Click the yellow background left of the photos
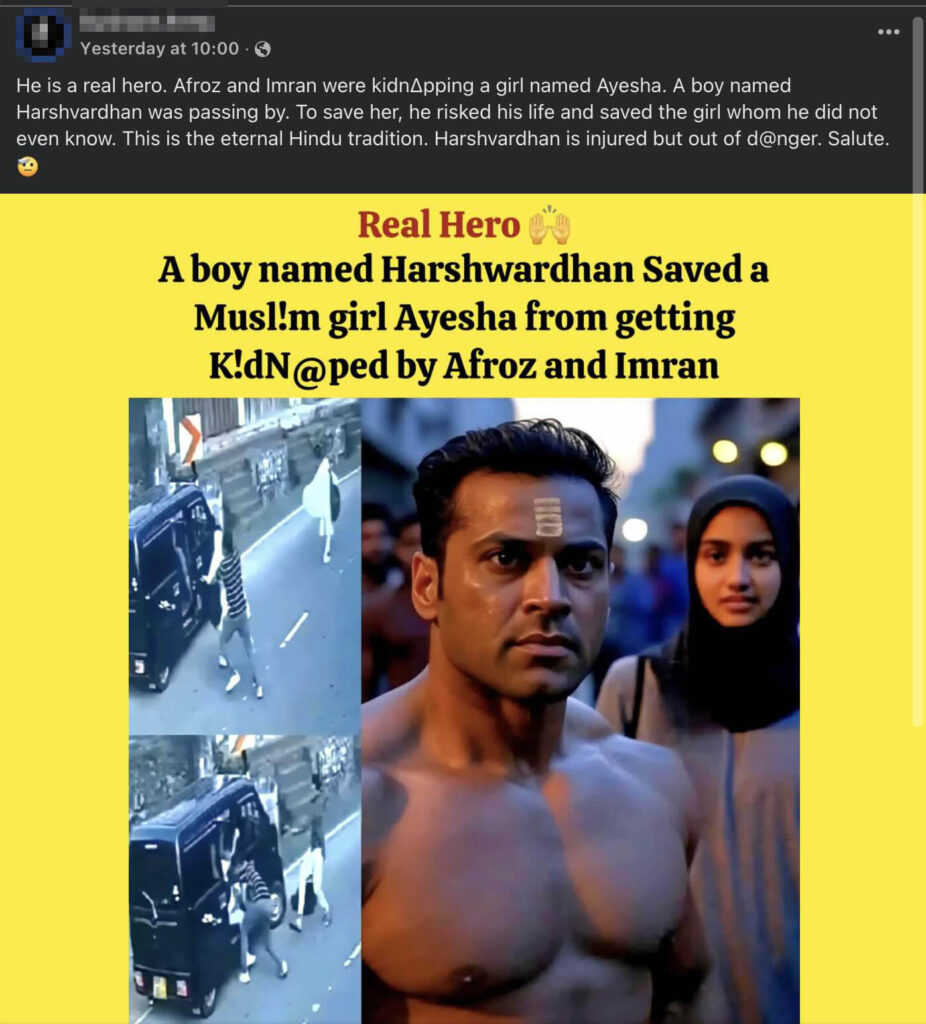 tap(64, 653)
